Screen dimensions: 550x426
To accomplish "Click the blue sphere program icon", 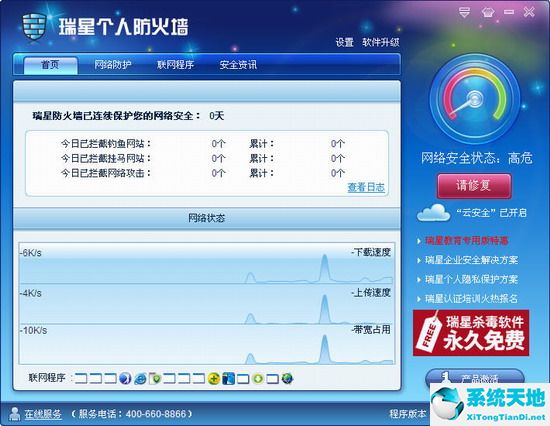I will (x=125, y=378).
